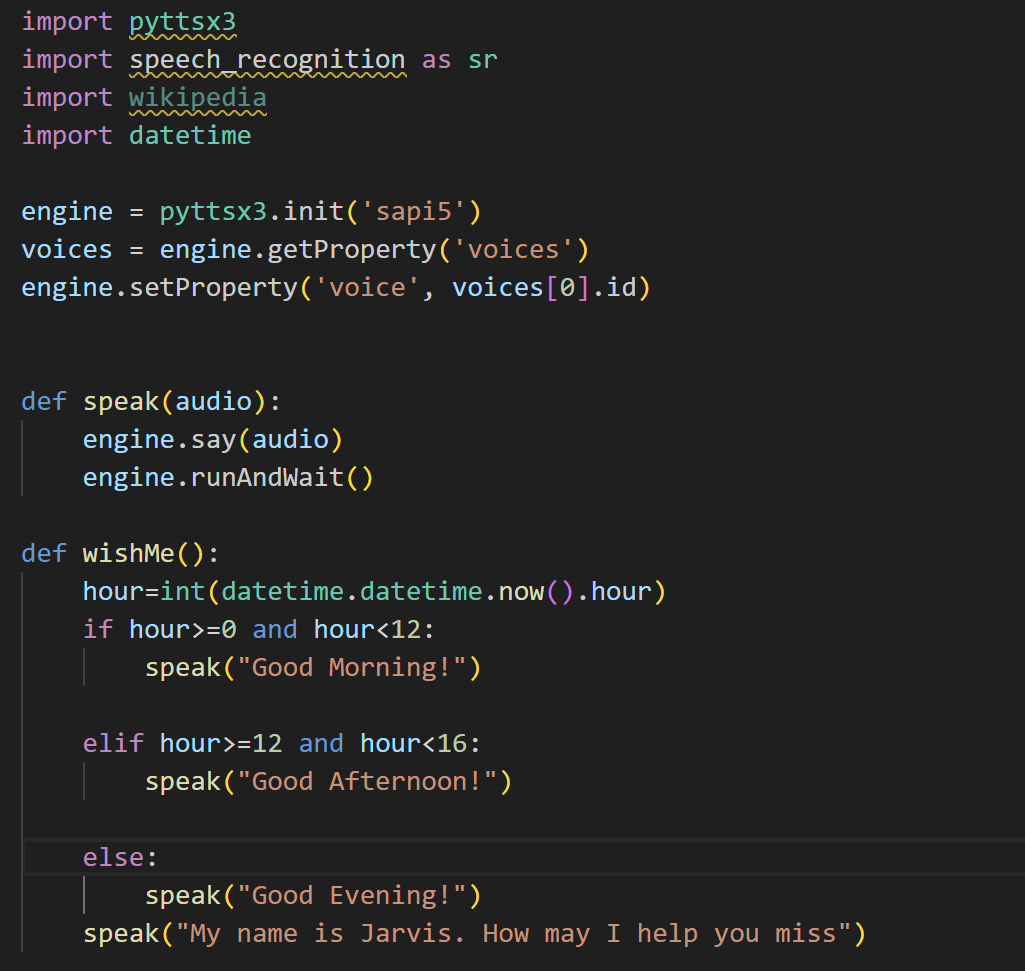
Task: Click the underlined wikipedia module name
Action: 197,97
